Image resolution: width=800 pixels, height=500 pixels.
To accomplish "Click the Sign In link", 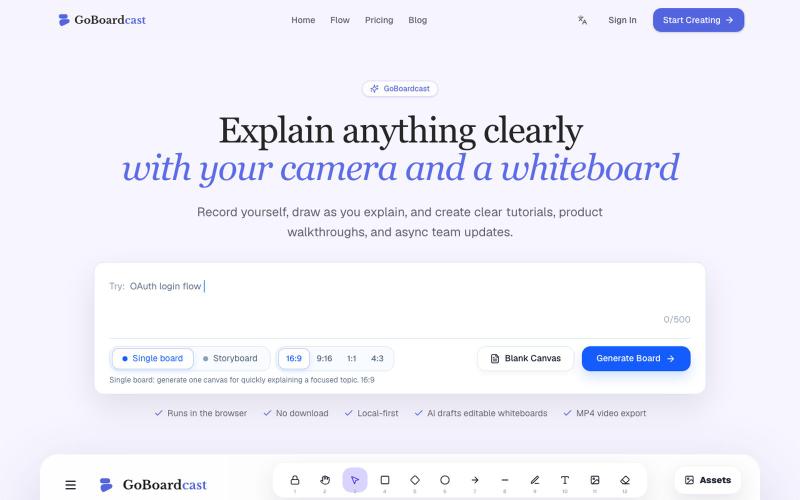I will click(x=622, y=20).
